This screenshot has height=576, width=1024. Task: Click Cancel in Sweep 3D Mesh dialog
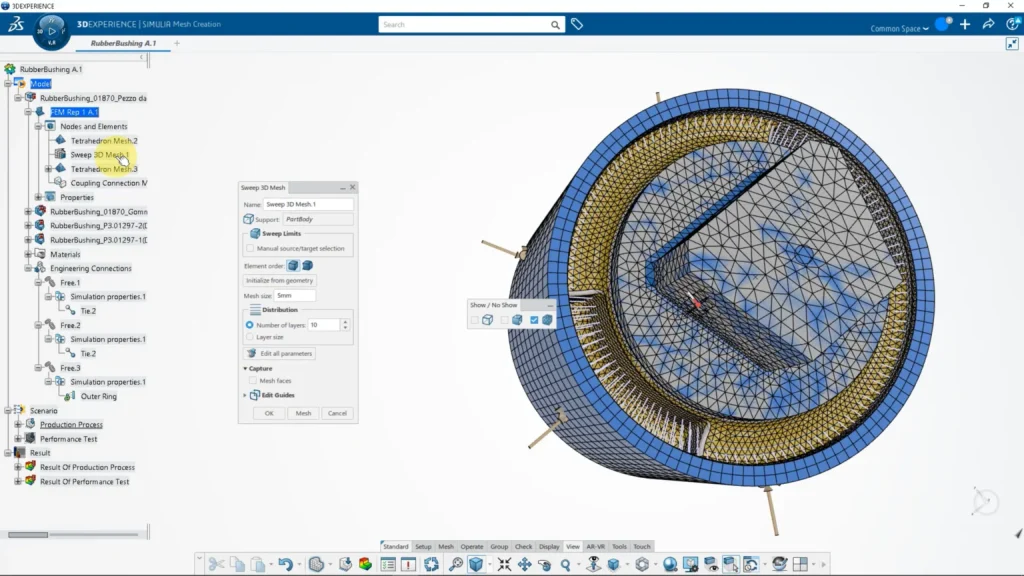[x=337, y=413]
